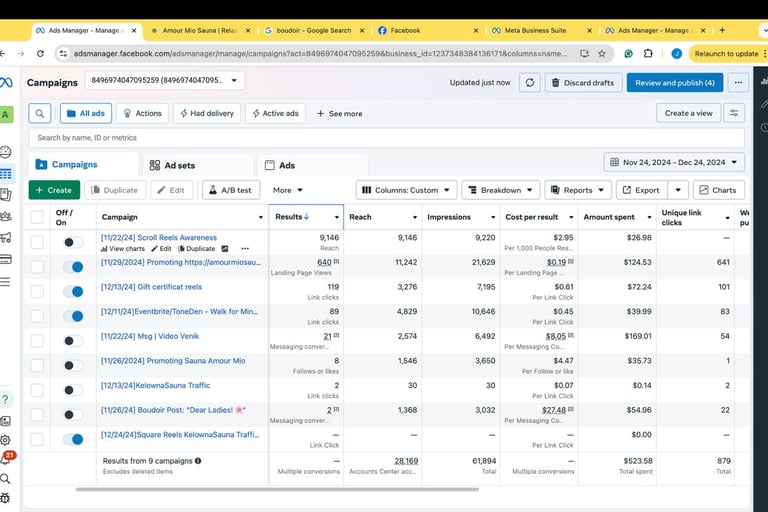Open the Reports dropdown
Image resolution: width=768 pixels, height=512 pixels.
coord(578,190)
